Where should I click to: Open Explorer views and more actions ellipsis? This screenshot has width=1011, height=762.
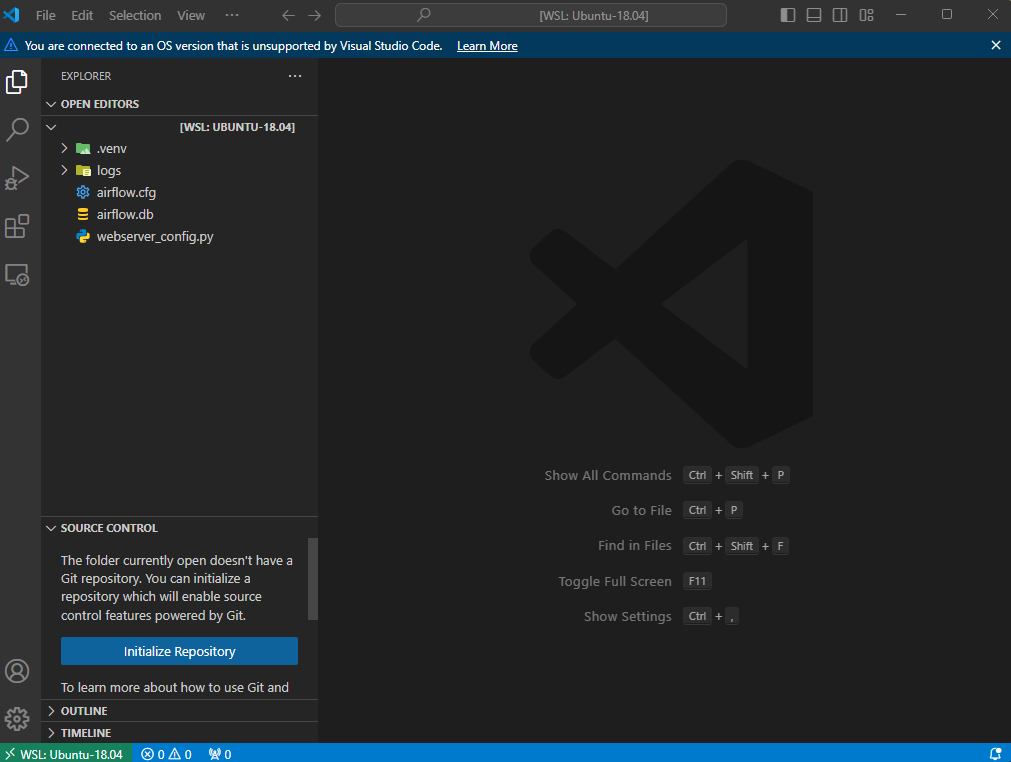coord(295,76)
